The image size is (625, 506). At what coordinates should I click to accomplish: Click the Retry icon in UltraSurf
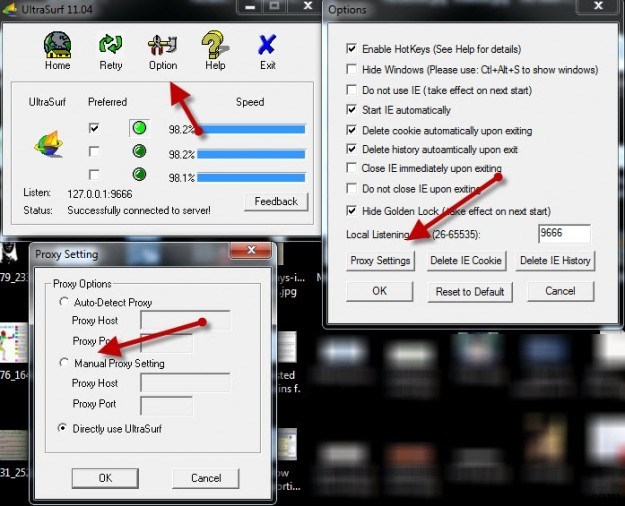point(110,50)
